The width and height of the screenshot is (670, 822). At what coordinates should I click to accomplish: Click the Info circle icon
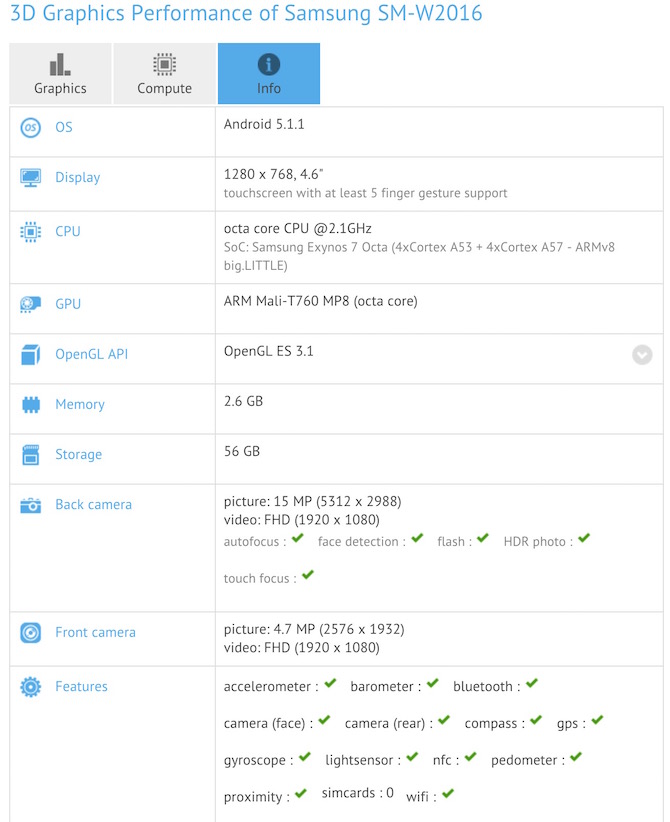click(269, 64)
